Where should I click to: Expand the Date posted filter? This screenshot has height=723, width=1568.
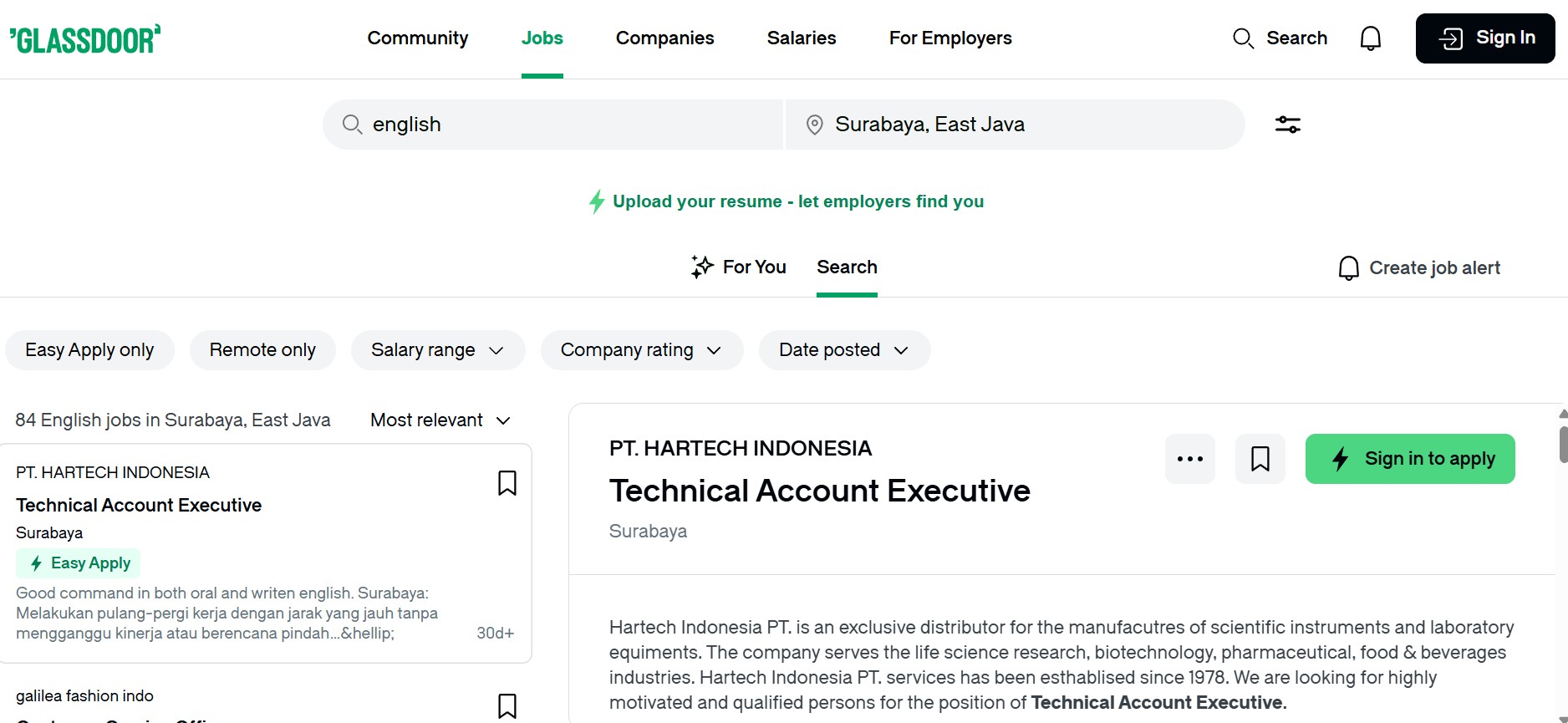click(x=843, y=349)
